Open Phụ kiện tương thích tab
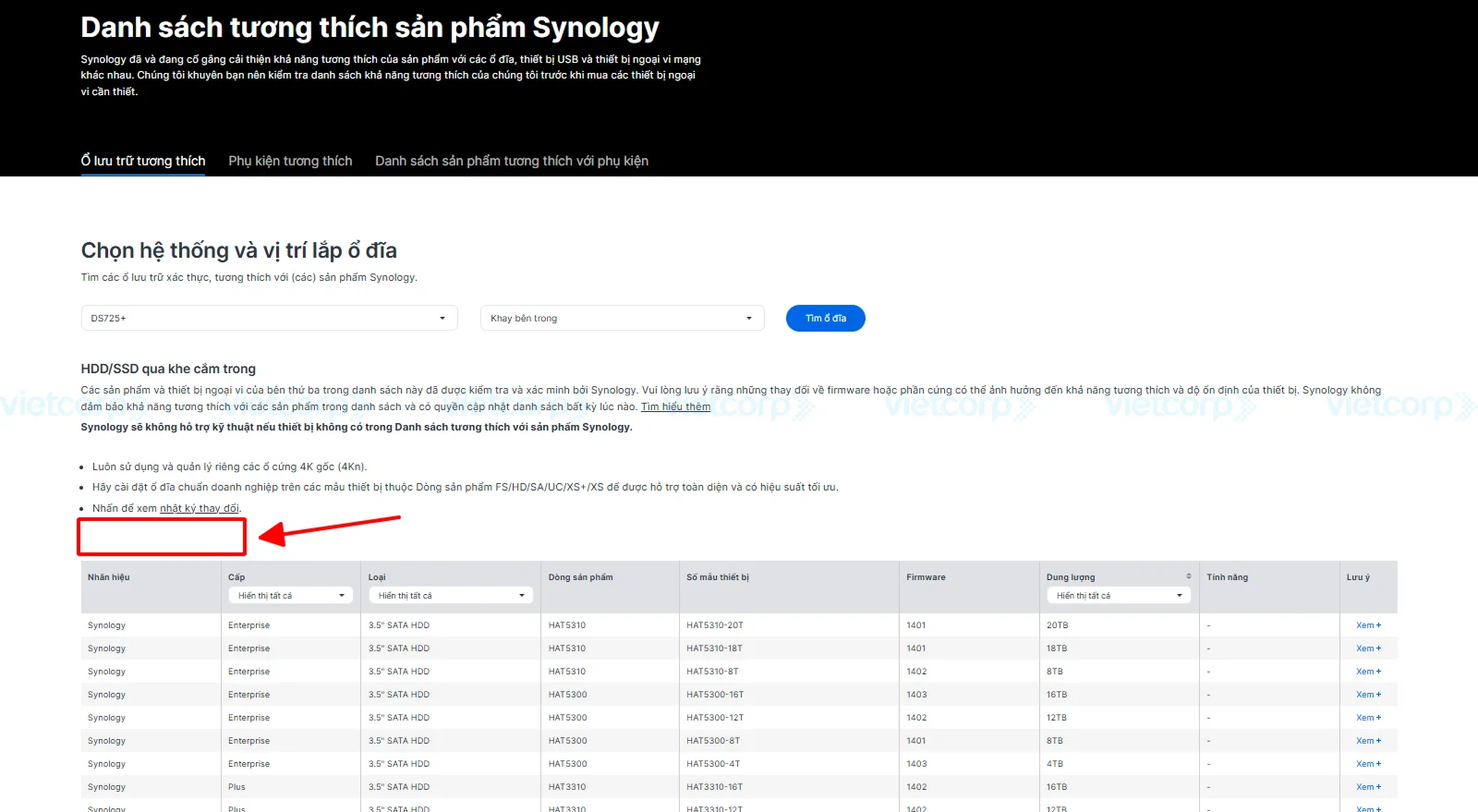This screenshot has width=1478, height=812. click(x=290, y=161)
